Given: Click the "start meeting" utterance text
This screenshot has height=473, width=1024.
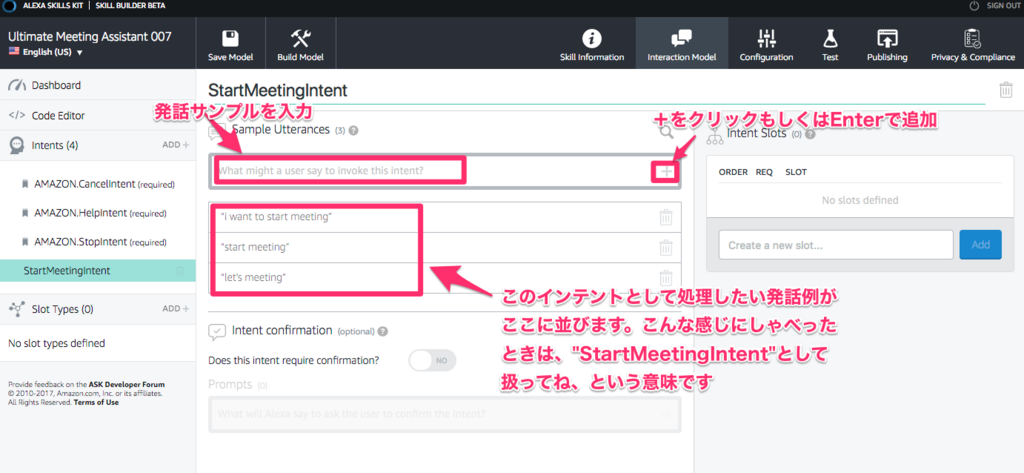Looking at the screenshot, I should 255,248.
